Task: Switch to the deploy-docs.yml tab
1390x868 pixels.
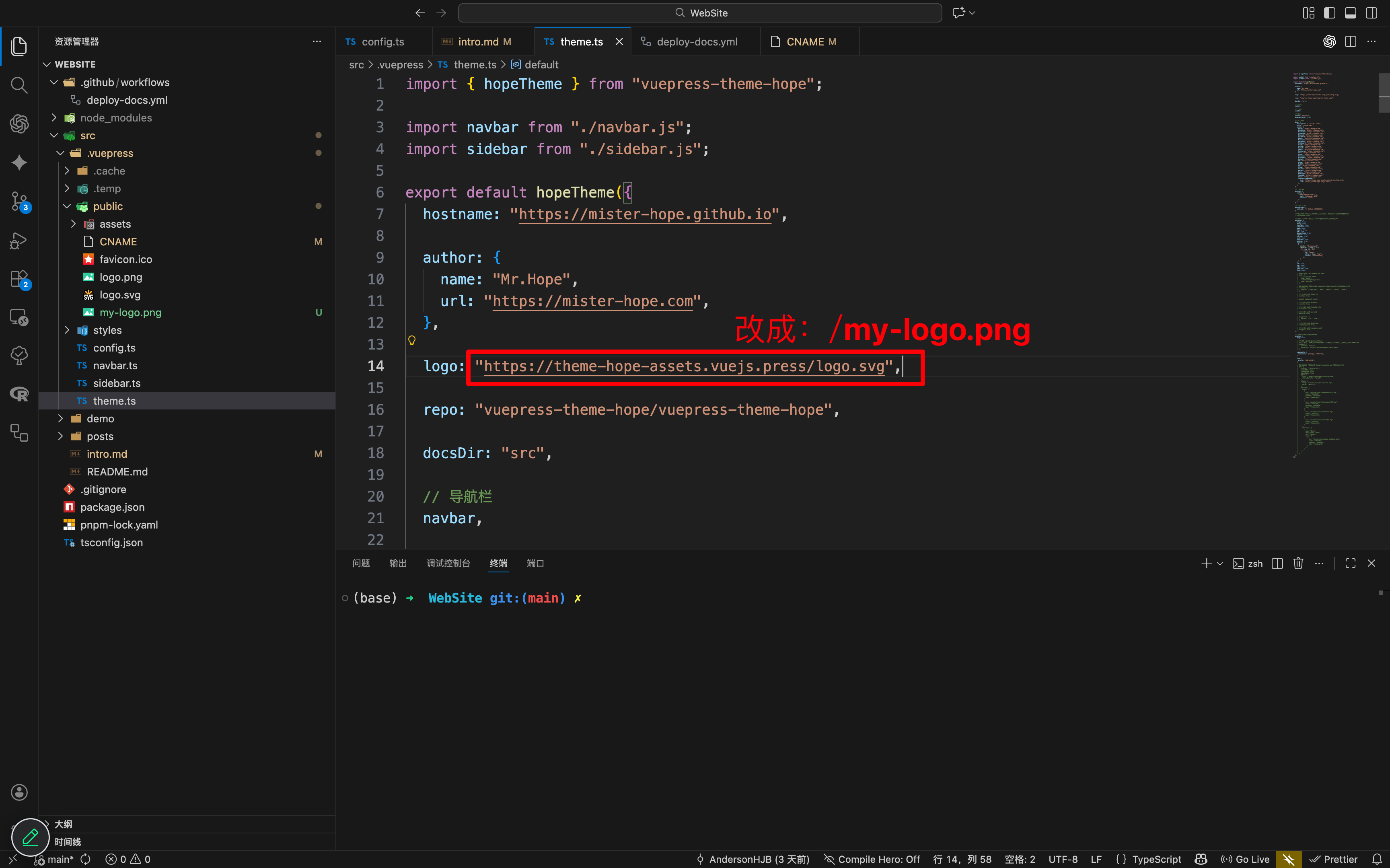Action: click(695, 41)
